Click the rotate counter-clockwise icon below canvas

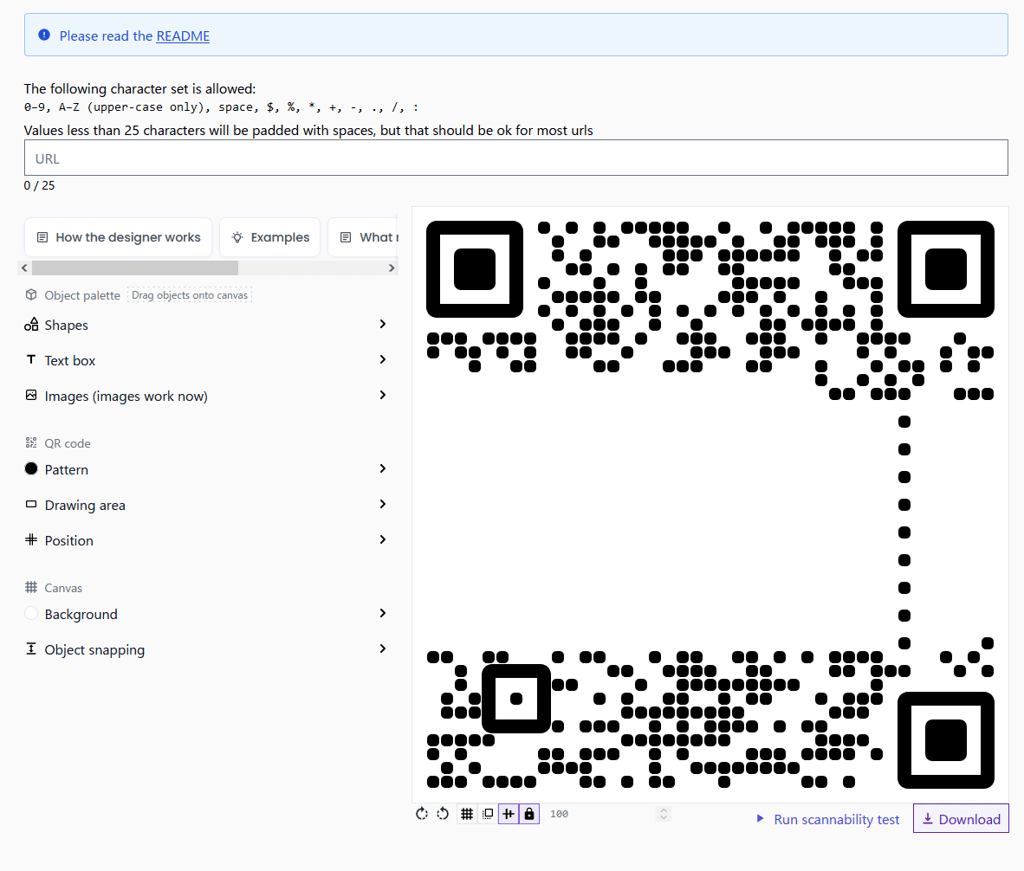coord(443,814)
